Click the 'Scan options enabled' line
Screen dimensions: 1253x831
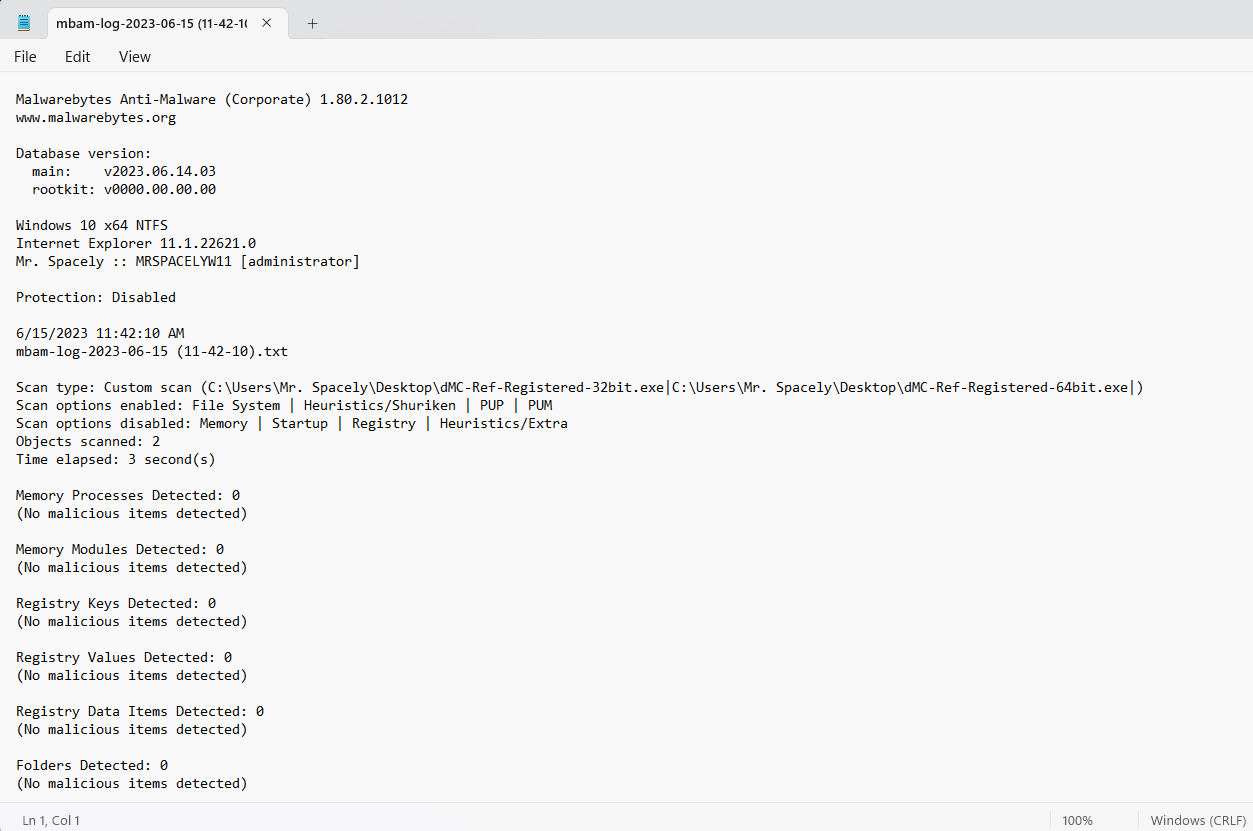point(284,406)
